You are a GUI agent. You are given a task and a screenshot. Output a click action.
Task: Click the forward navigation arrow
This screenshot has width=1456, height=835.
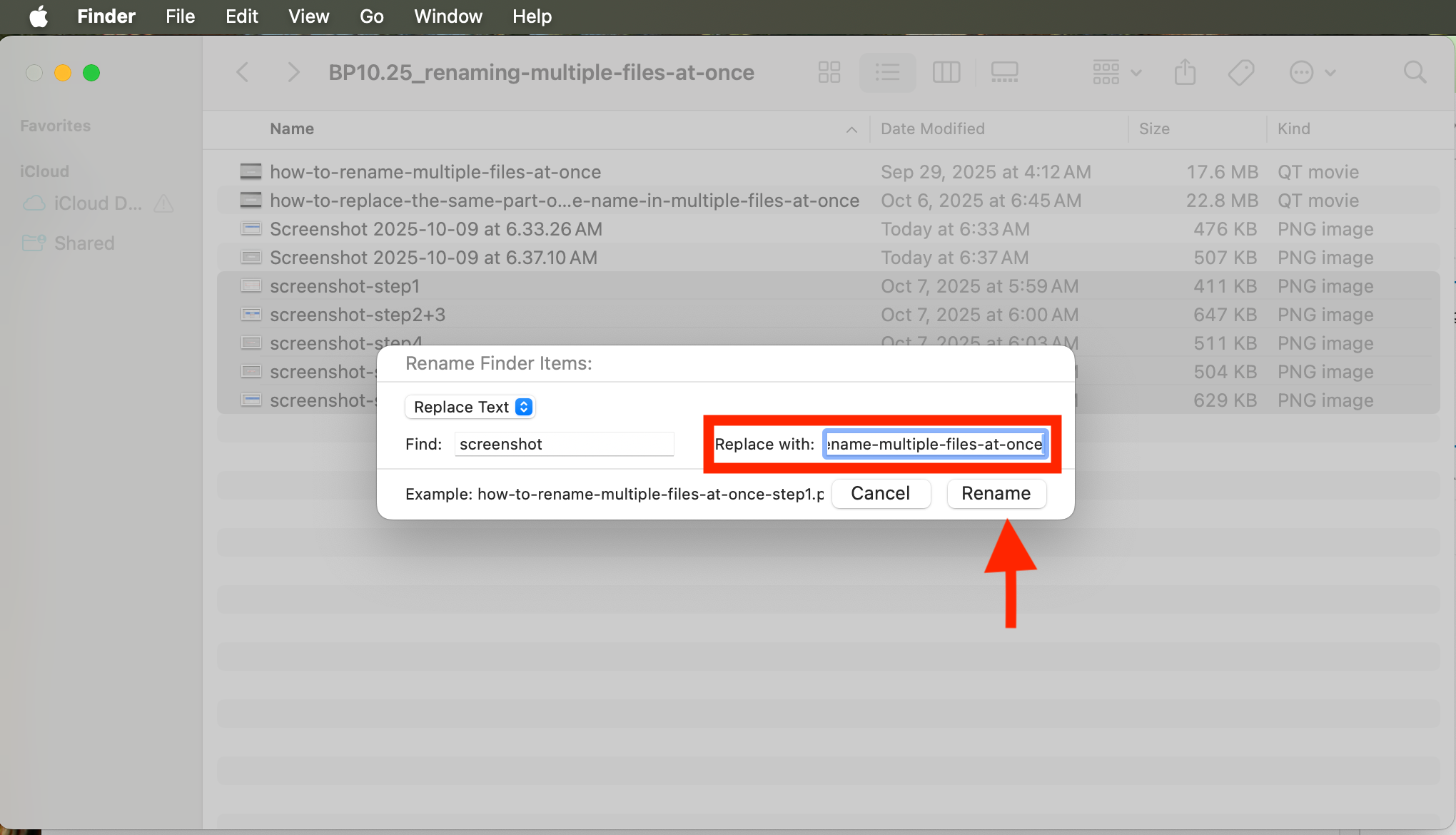point(293,72)
